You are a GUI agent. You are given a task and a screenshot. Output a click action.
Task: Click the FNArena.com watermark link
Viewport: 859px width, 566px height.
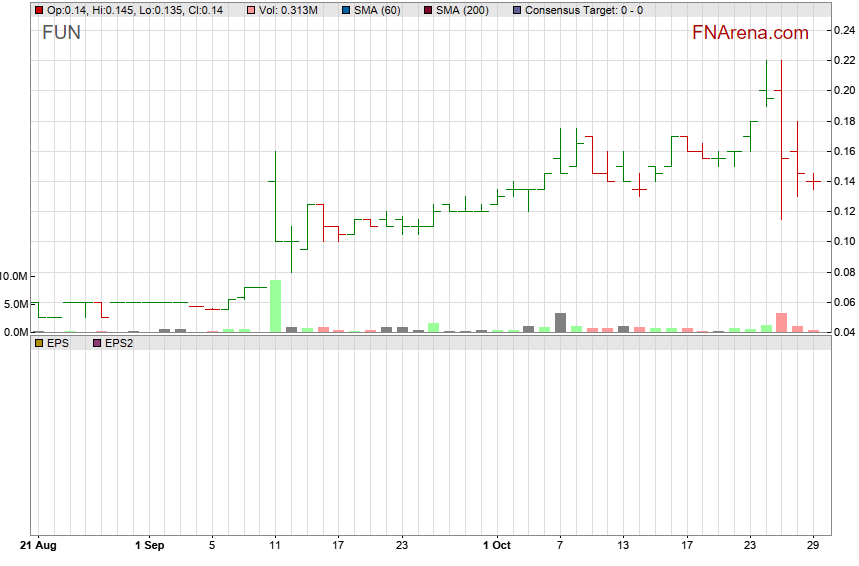click(750, 33)
